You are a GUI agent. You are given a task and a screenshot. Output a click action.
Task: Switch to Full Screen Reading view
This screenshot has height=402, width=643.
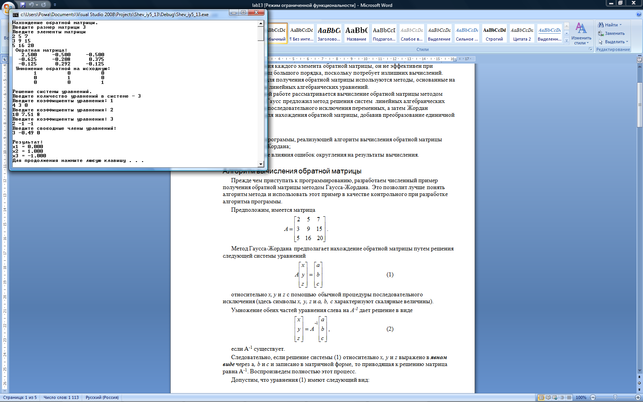tap(548, 397)
